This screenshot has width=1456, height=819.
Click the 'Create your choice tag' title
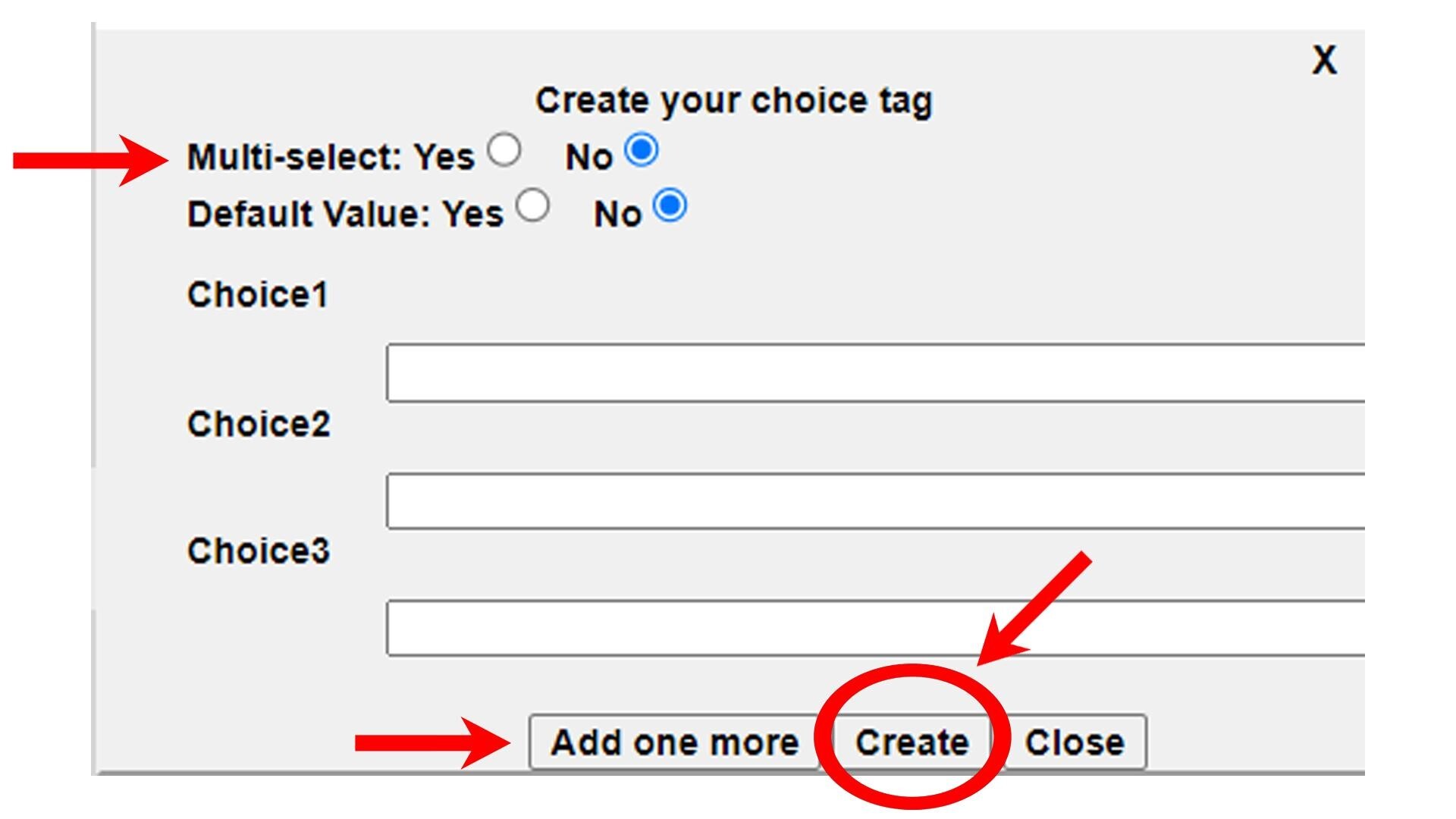[x=733, y=99]
